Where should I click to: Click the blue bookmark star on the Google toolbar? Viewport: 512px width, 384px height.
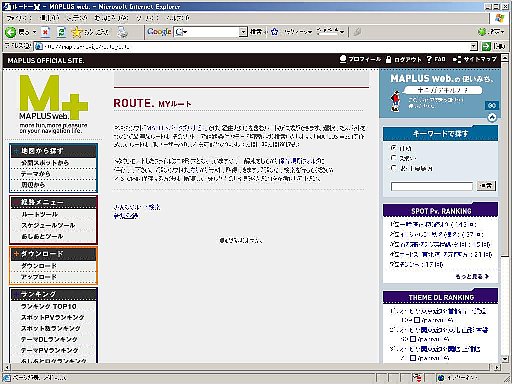point(275,32)
